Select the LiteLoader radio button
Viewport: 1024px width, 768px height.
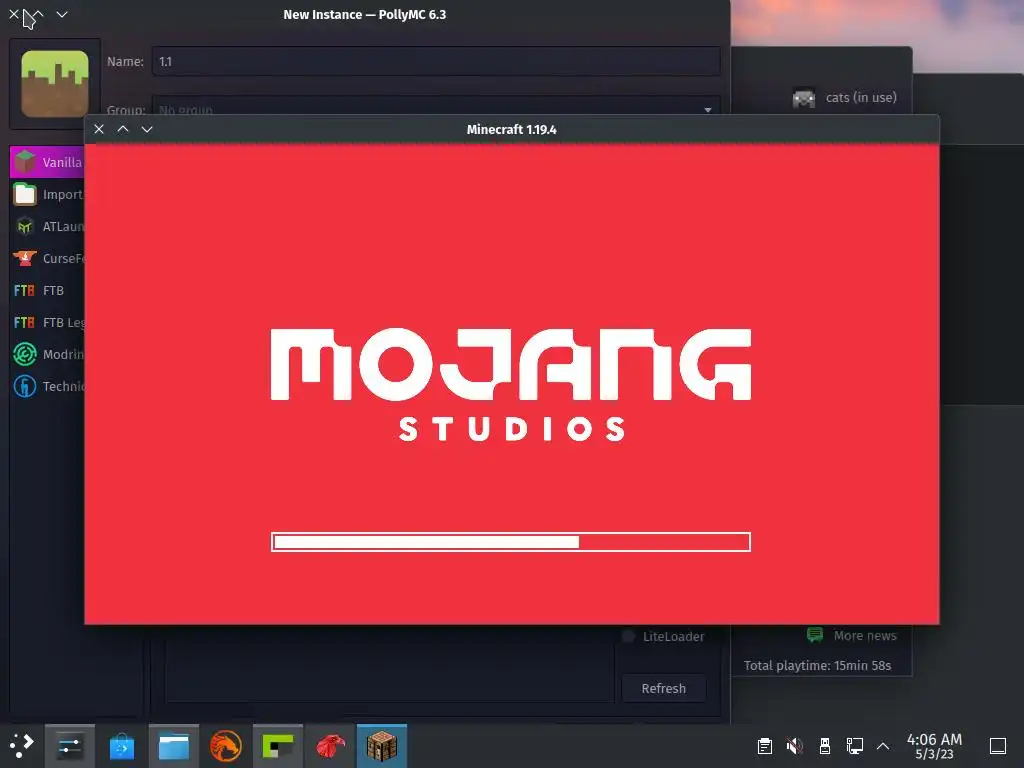click(x=628, y=636)
